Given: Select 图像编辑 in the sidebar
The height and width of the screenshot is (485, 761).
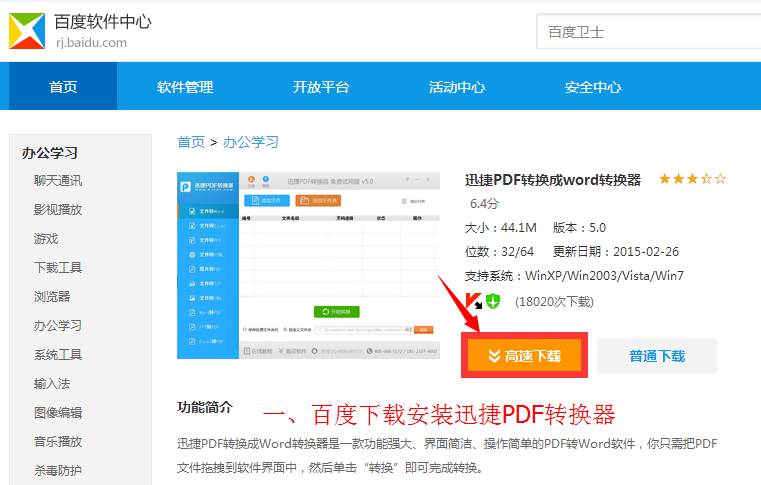Looking at the screenshot, I should (58, 413).
